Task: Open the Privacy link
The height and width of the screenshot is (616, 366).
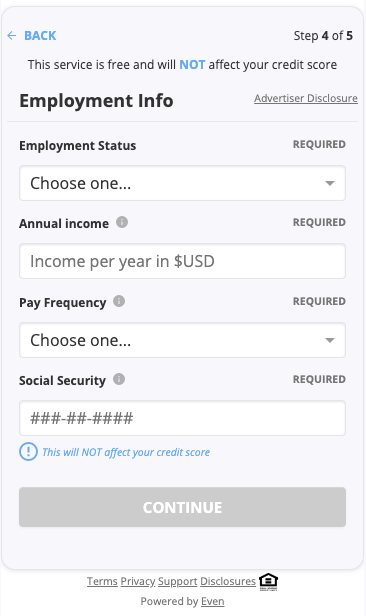Action: 138,581
